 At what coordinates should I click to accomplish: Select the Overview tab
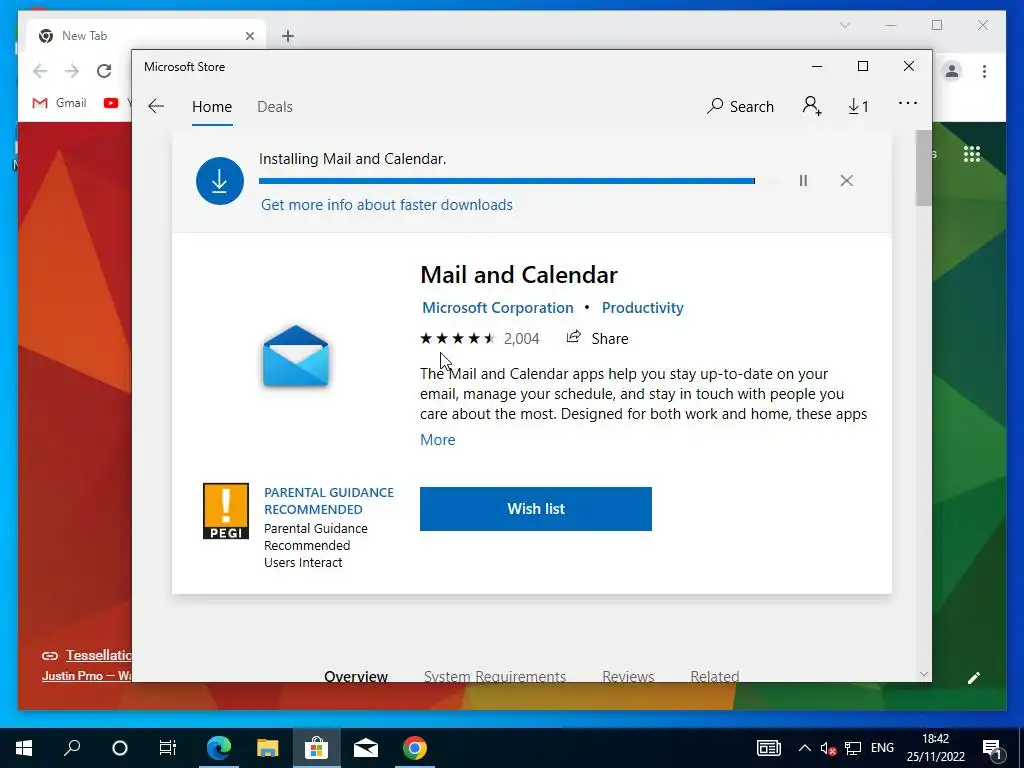[356, 676]
